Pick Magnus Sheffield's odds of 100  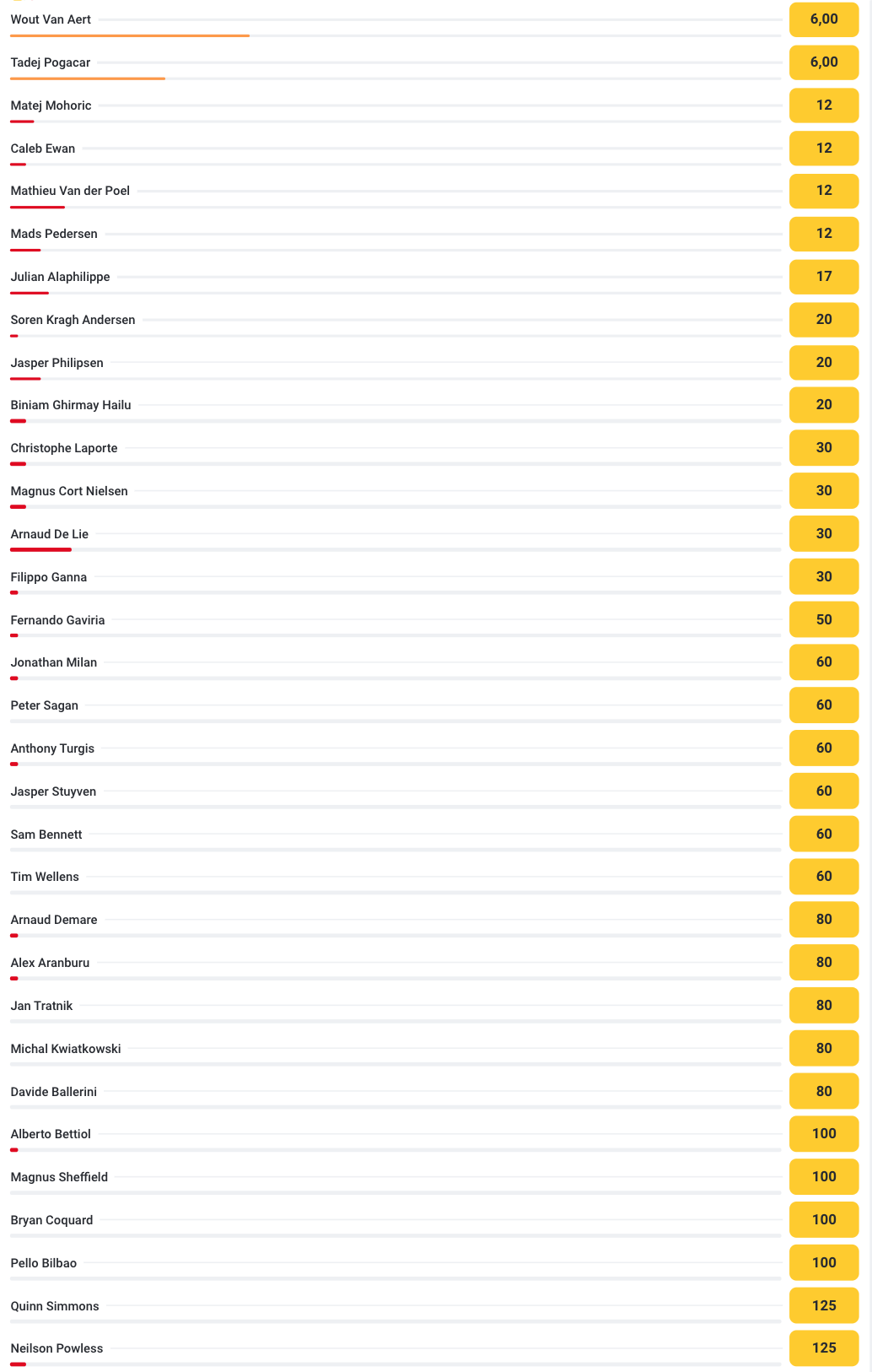[823, 1177]
